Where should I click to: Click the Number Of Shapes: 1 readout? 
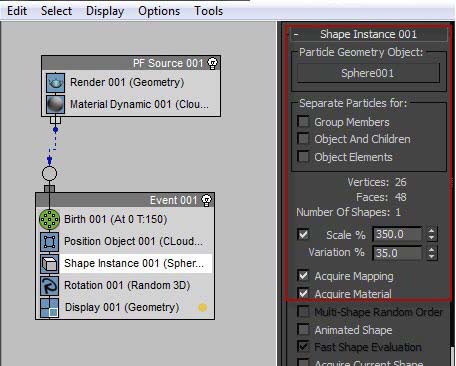(x=348, y=212)
